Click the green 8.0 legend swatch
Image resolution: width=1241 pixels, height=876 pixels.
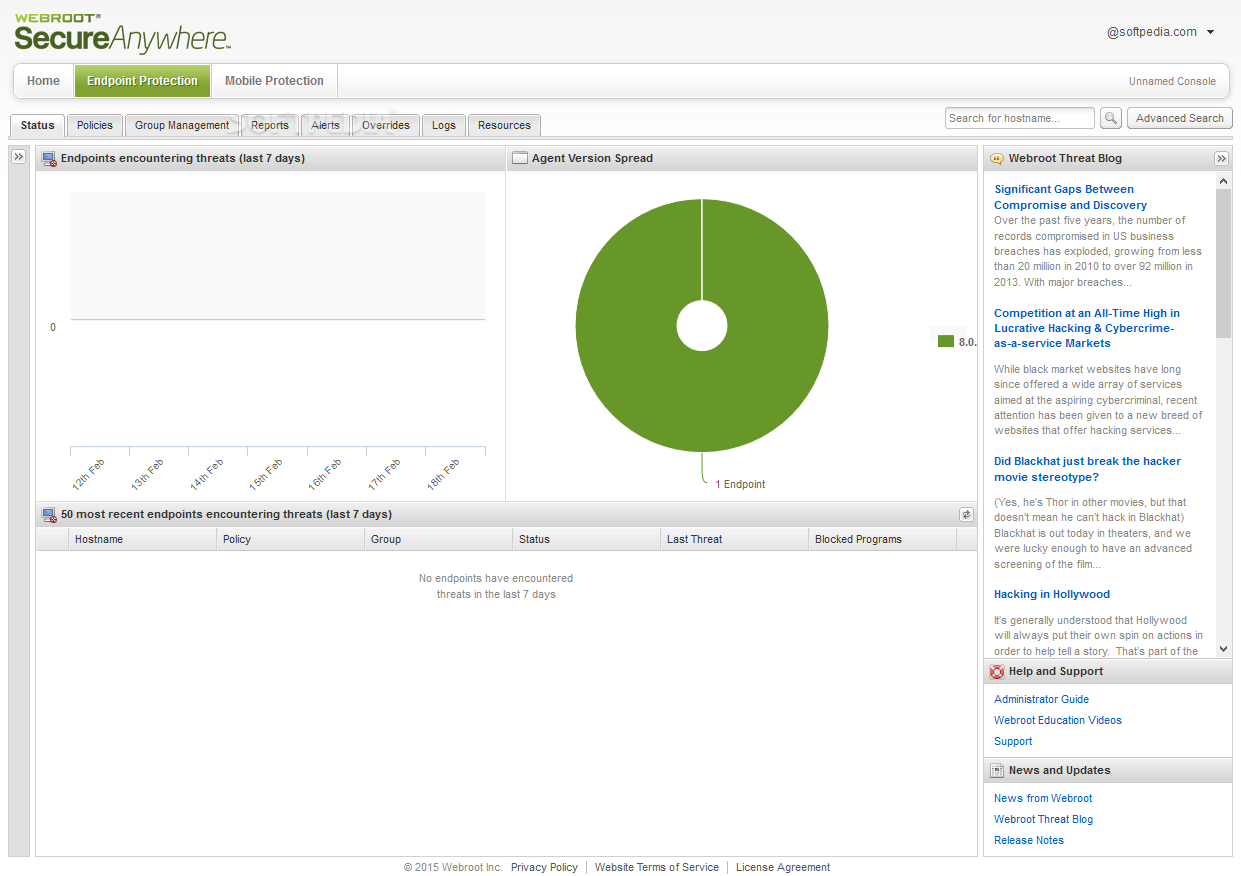click(x=945, y=341)
